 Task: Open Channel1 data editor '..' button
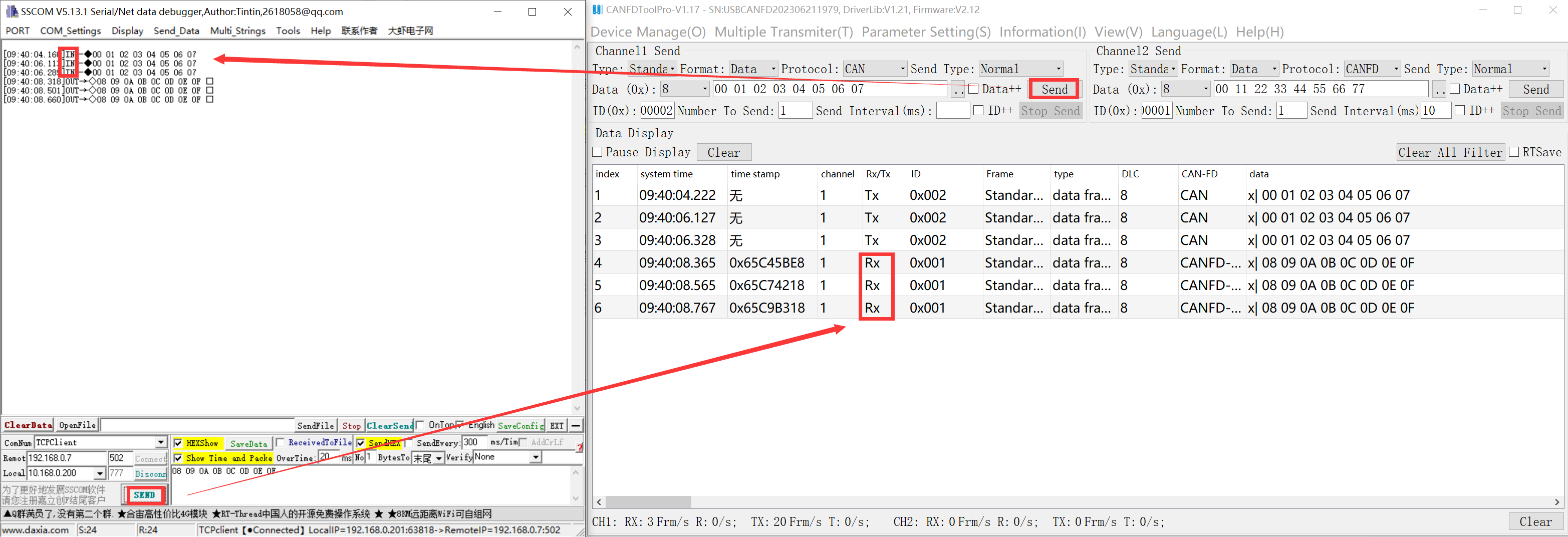[957, 90]
